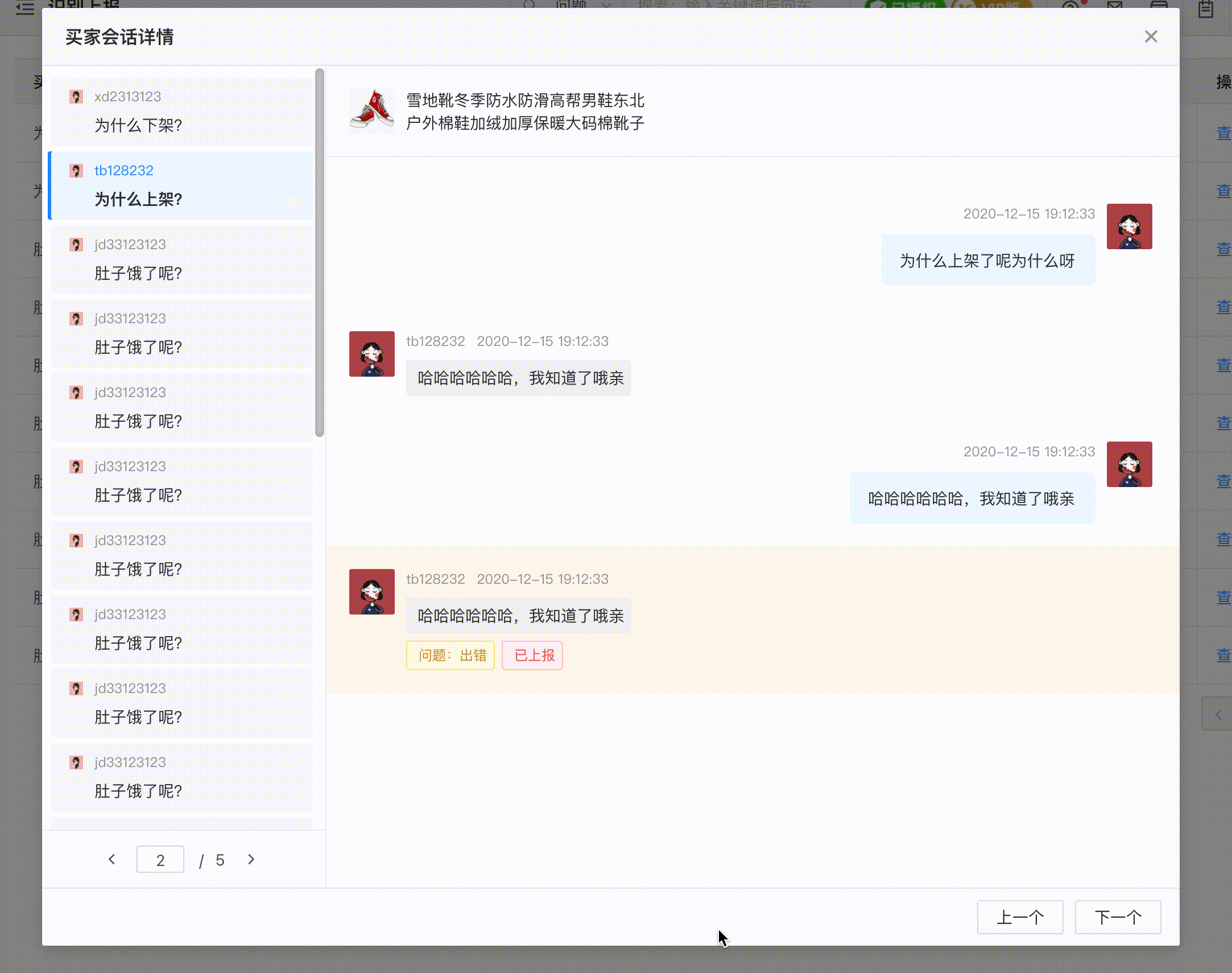The width and height of the screenshot is (1232, 973).
Task: Open the first jd33123123 conversation entry
Action: [182, 259]
